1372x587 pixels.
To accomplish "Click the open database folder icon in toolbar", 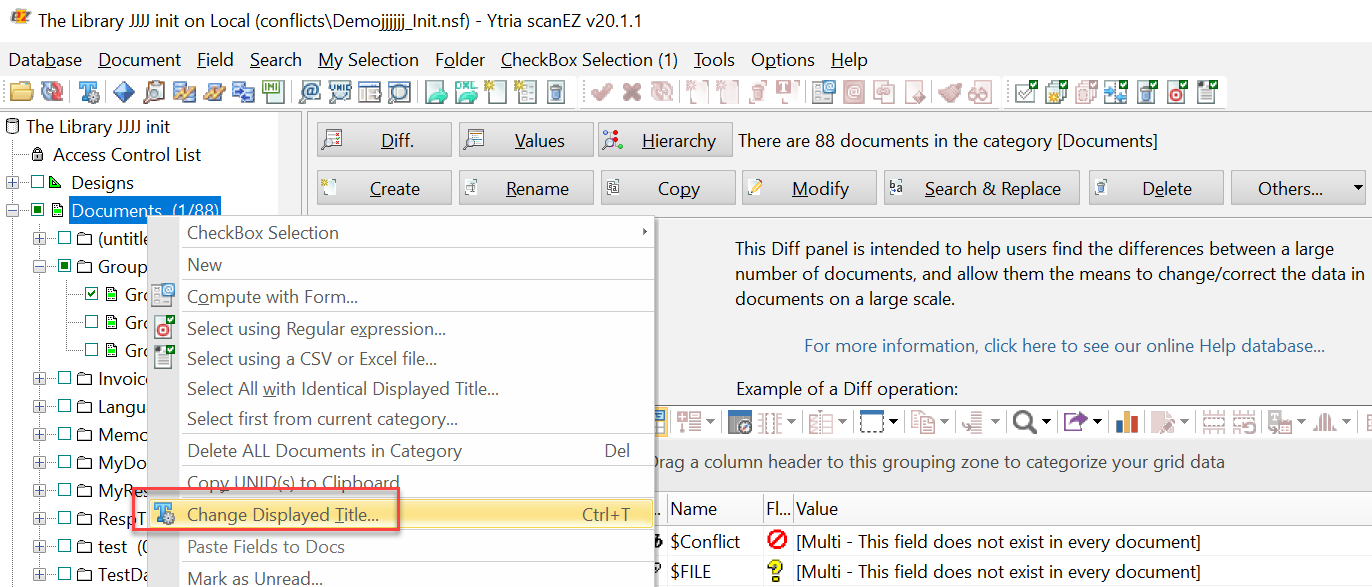I will 21,93.
